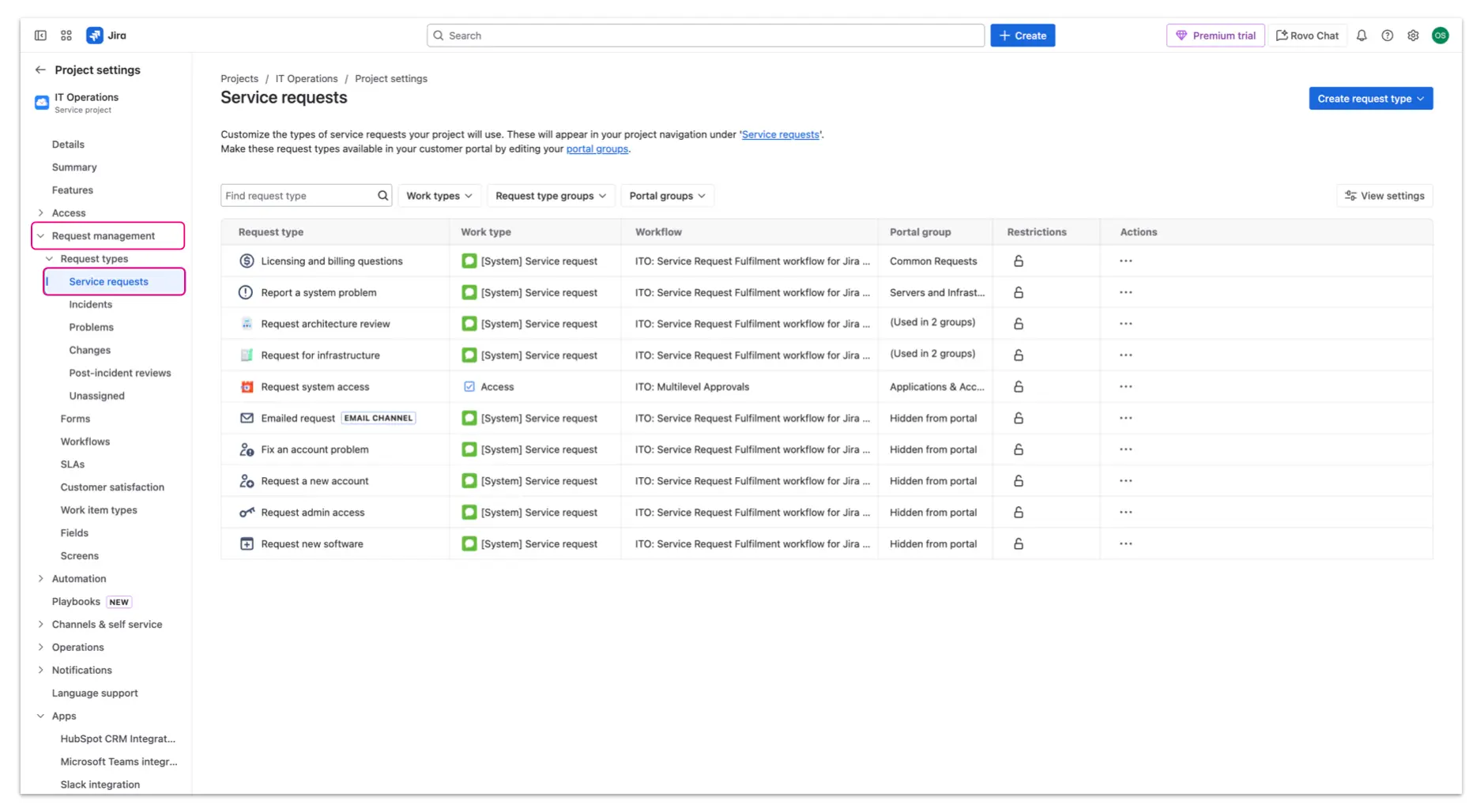Open the app switcher grid icon
Viewport: 1484px width, 812px height.
pos(66,36)
